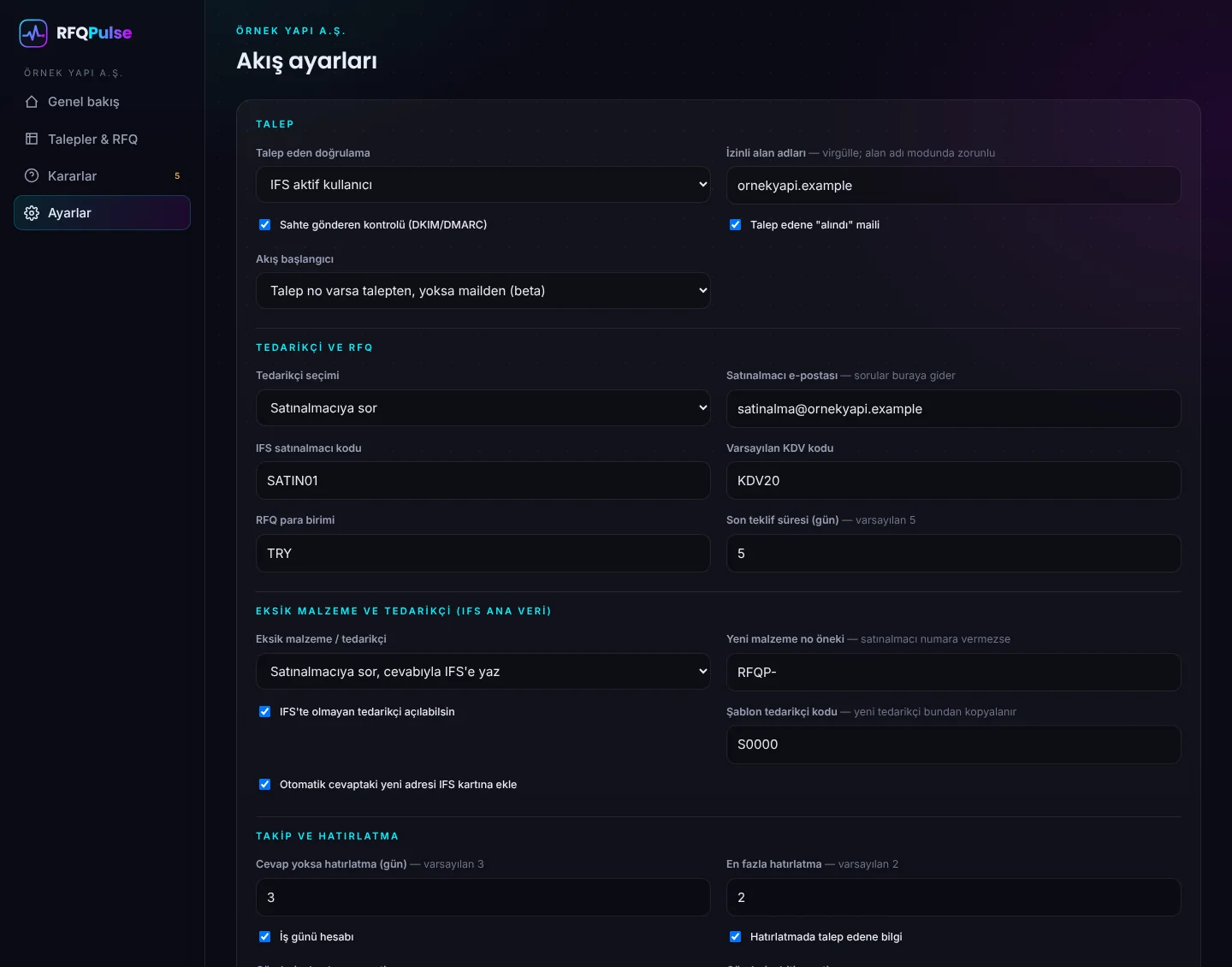
Task: Toggle IFS'te olmayan tedarikçi açılabilsin
Action: tap(265, 712)
